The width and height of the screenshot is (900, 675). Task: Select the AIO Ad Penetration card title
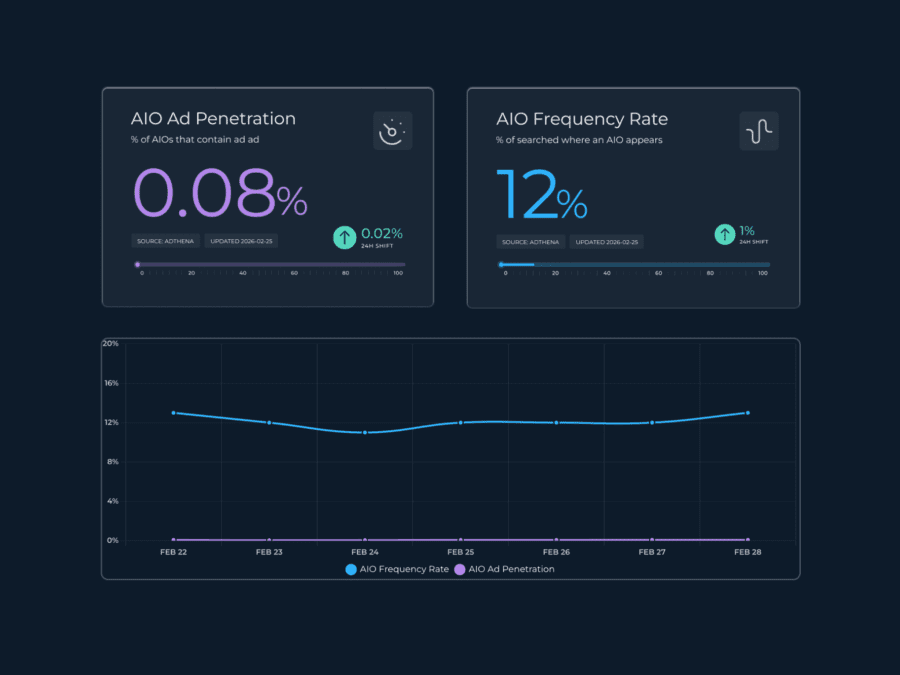tap(213, 118)
